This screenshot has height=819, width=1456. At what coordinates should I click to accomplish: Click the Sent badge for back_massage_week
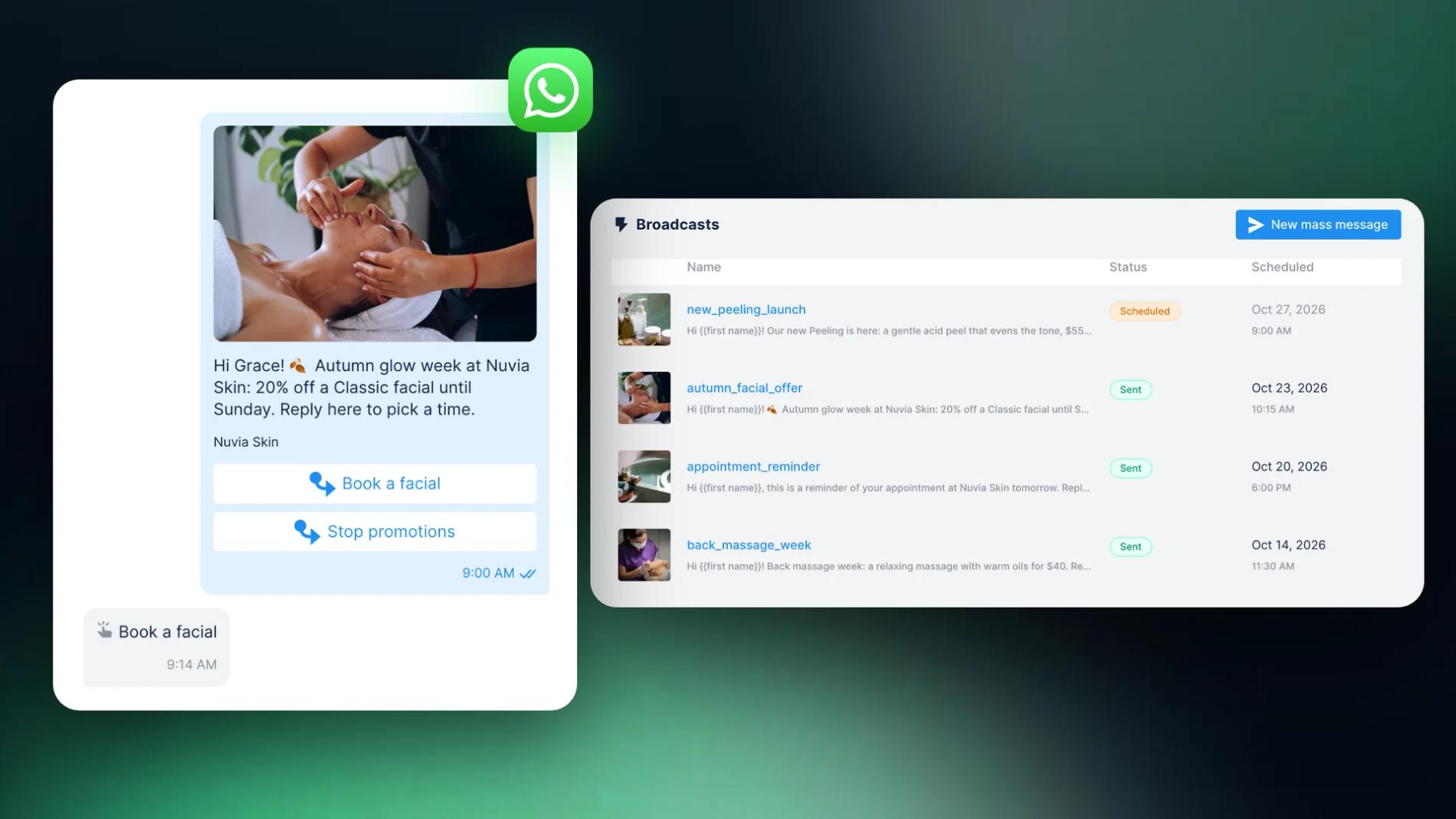[x=1130, y=546]
